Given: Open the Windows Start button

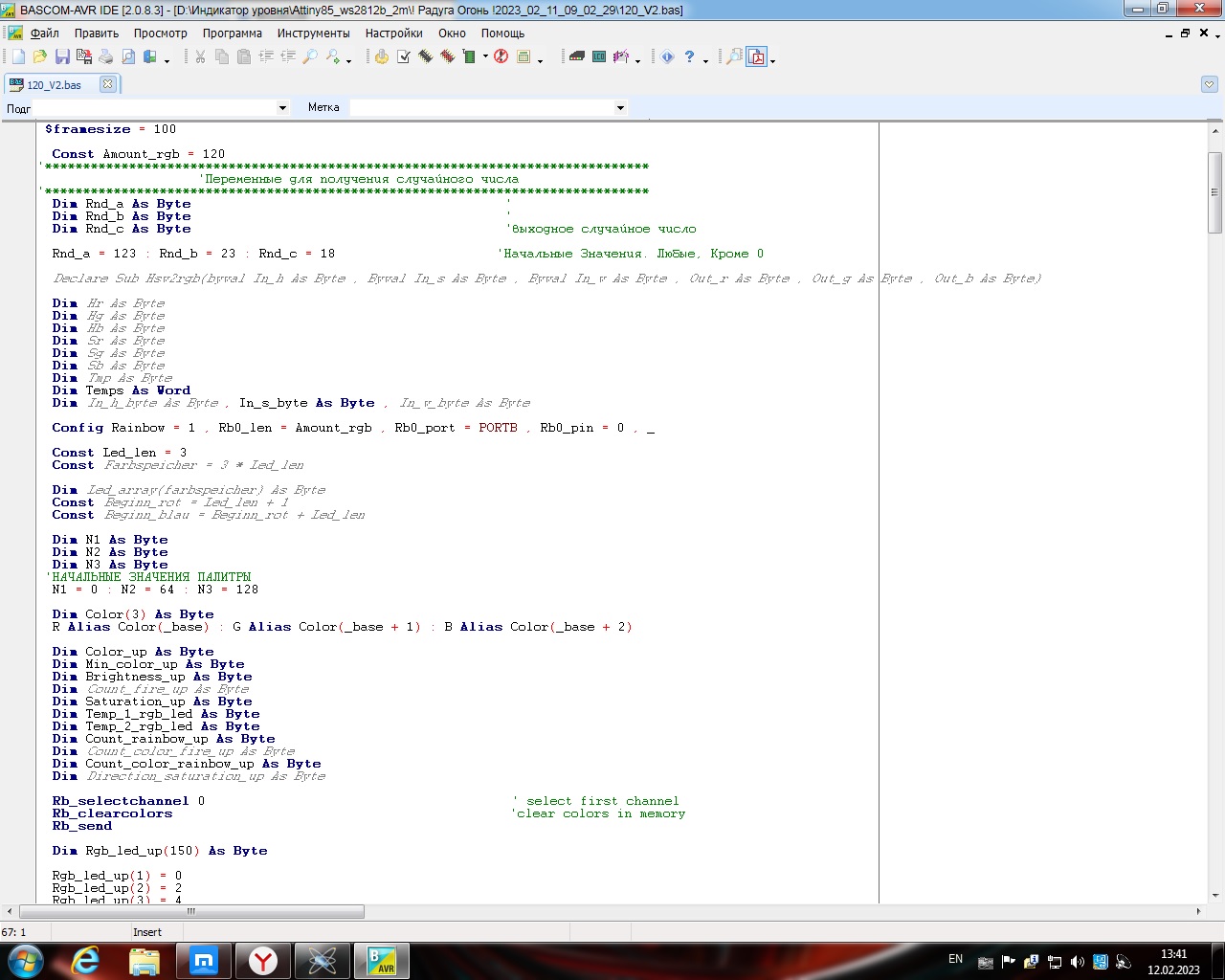Looking at the screenshot, I should (x=24, y=960).
